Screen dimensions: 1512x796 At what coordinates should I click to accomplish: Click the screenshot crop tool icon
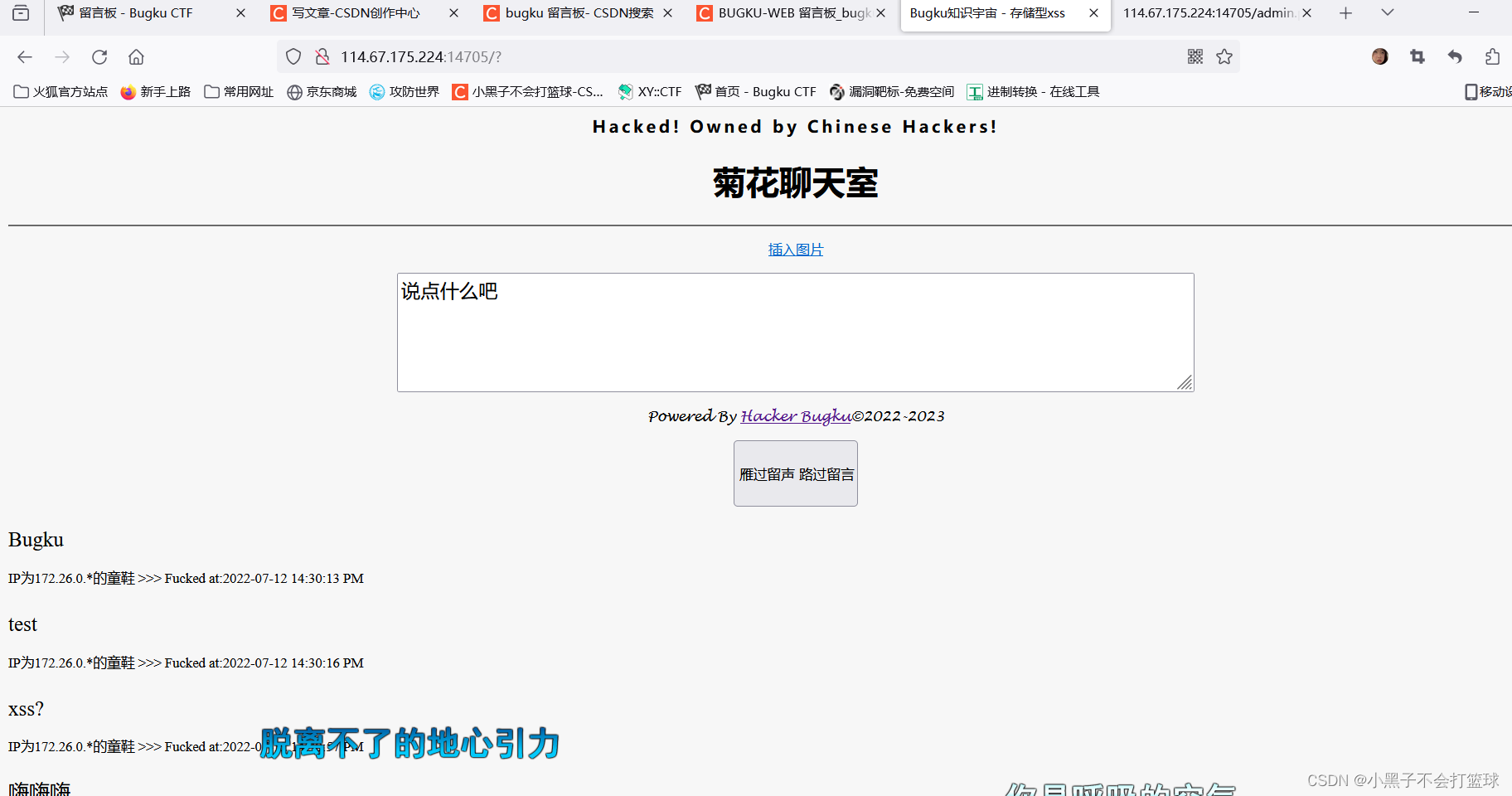[x=1417, y=56]
